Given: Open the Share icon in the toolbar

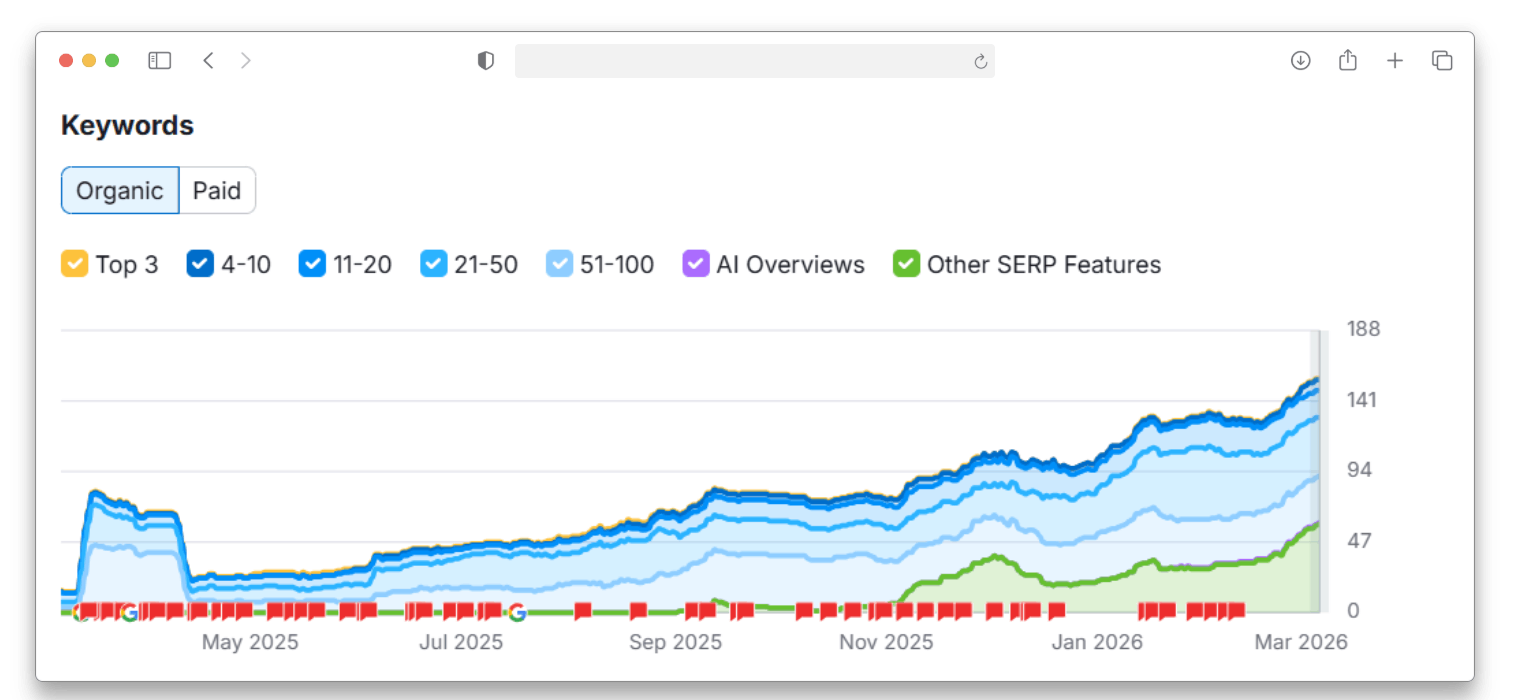Looking at the screenshot, I should coord(1347,61).
